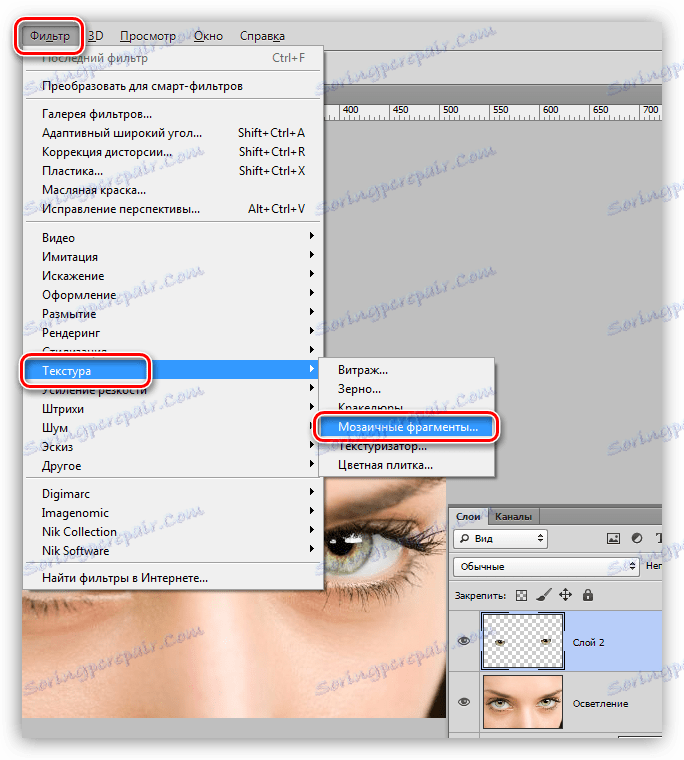Open the Текстура submenu
The height and width of the screenshot is (760, 684).
[x=173, y=371]
